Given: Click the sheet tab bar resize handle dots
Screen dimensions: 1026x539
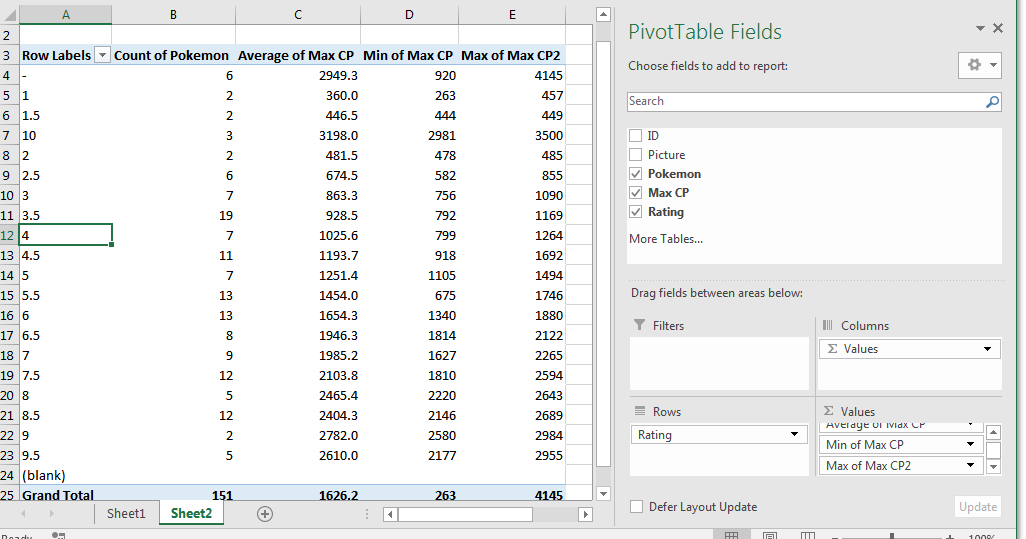Looking at the screenshot, I should coord(367,514).
